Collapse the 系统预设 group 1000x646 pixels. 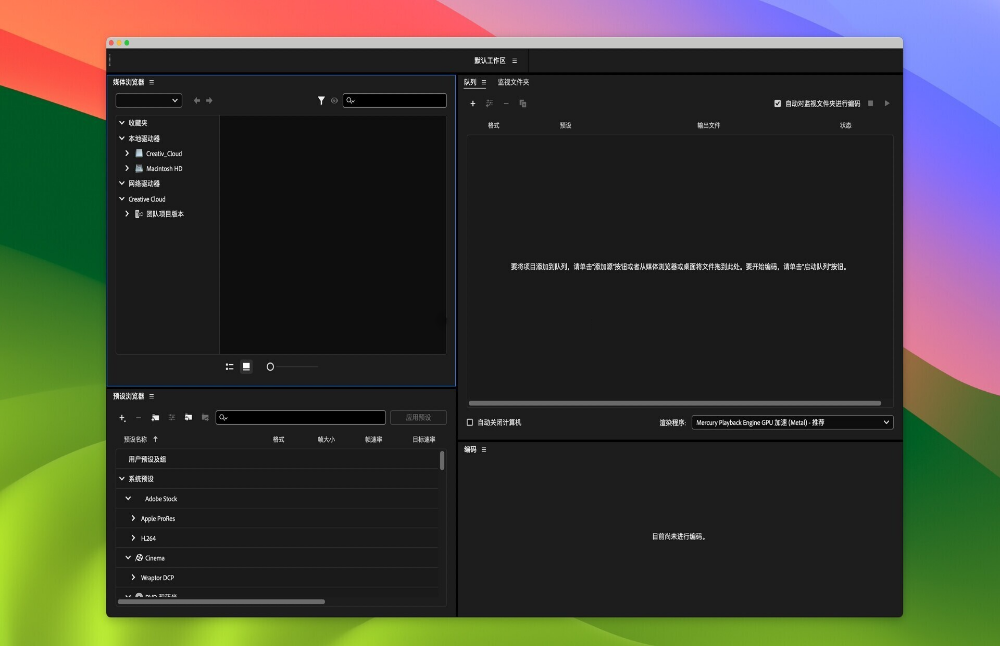tap(122, 479)
